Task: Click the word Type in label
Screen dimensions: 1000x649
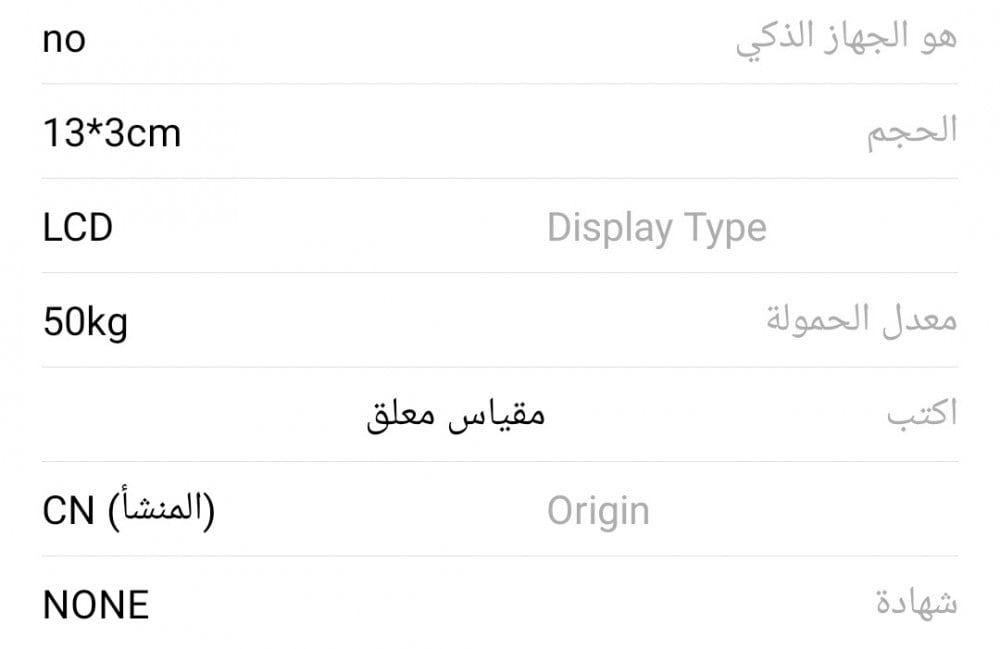Action: [x=726, y=228]
